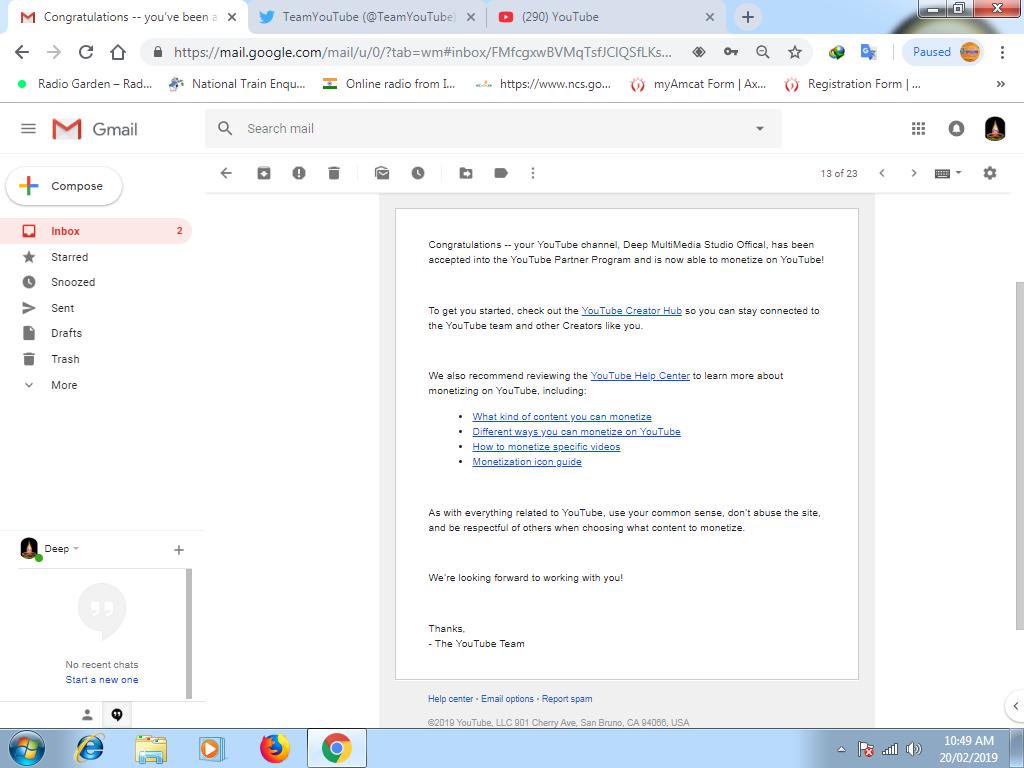Bookmark this page with the star
The width and height of the screenshot is (1024, 768).
click(795, 52)
